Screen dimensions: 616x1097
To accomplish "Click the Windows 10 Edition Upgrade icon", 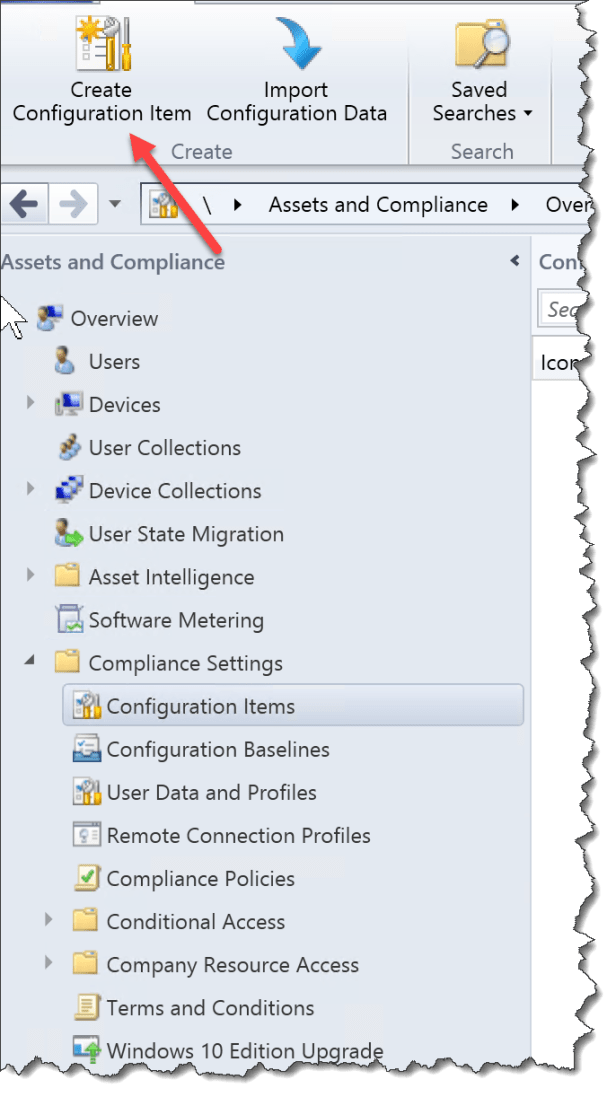I will [88, 1050].
